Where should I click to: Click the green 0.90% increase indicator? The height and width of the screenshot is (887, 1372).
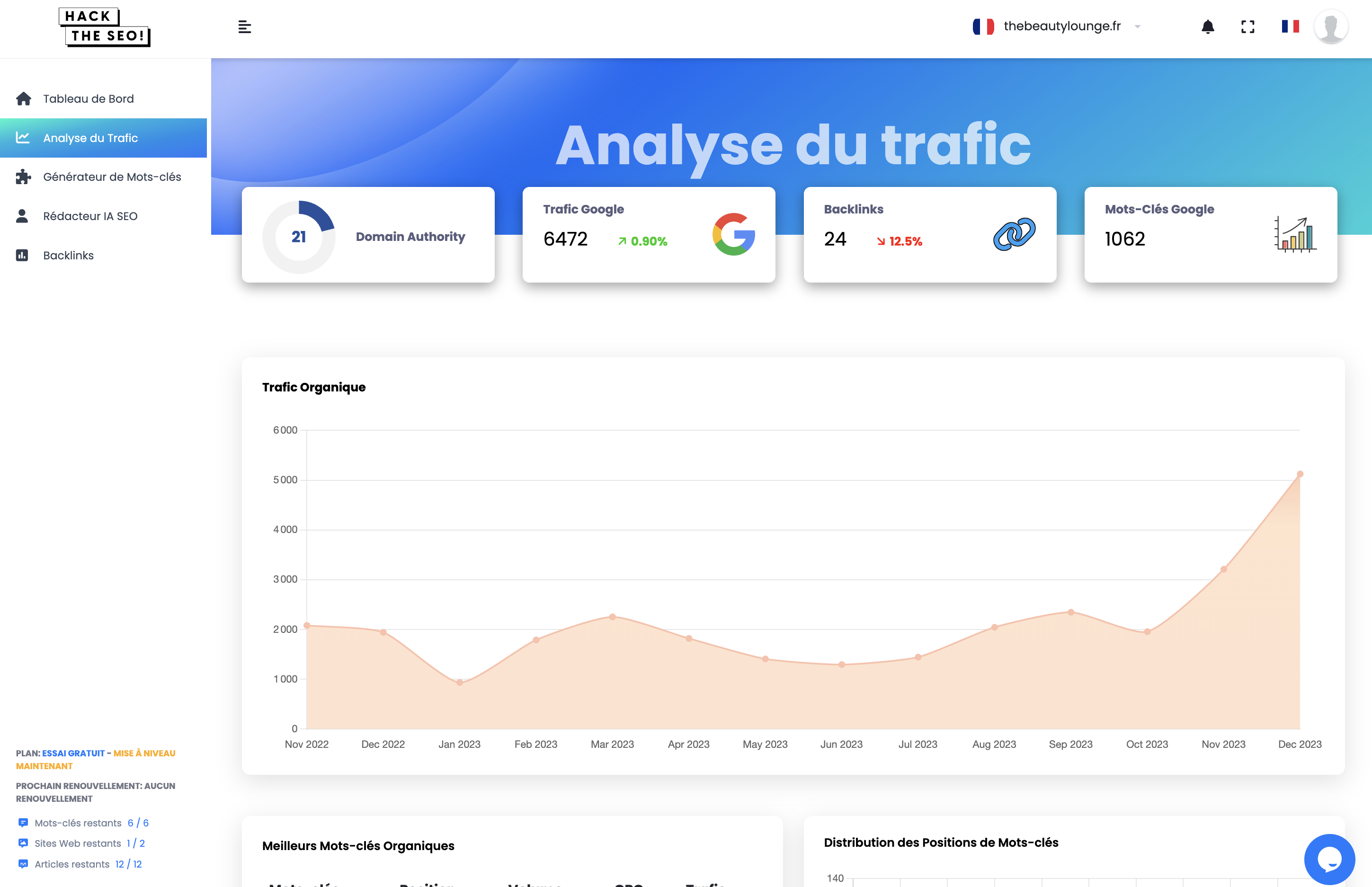pyautogui.click(x=642, y=241)
